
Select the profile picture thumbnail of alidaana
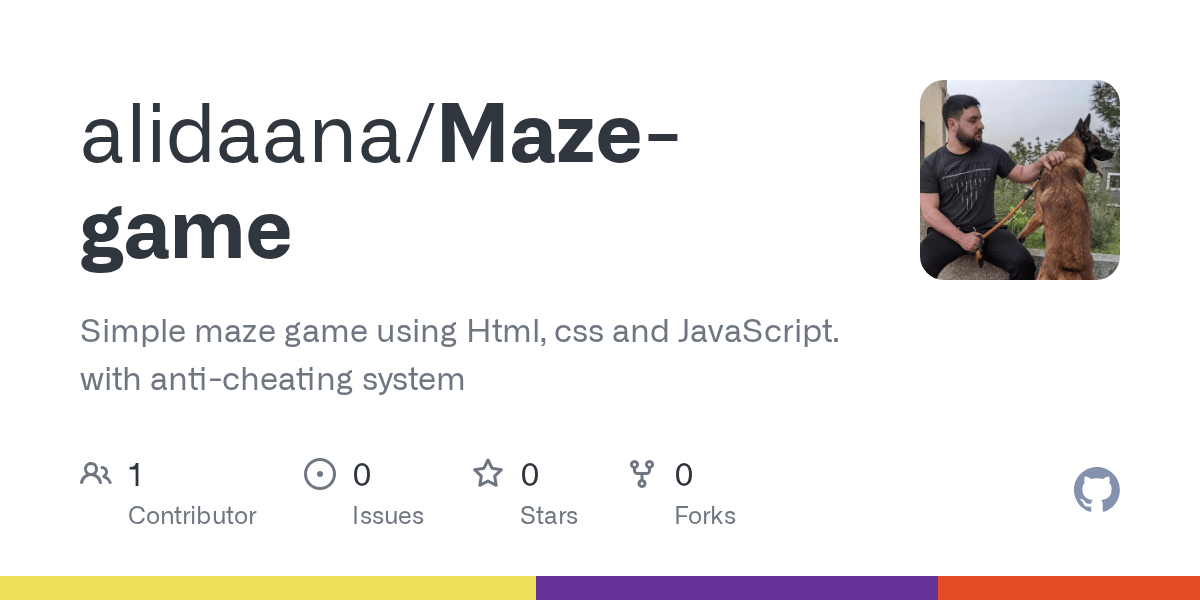[1019, 180]
